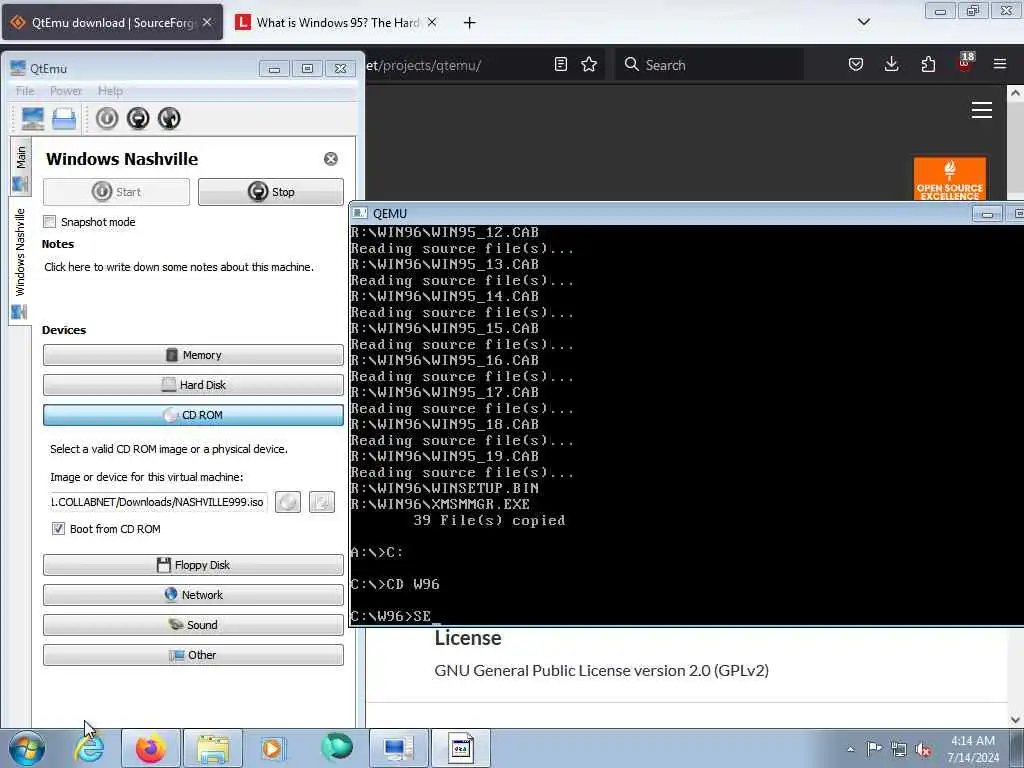Image resolution: width=1024 pixels, height=768 pixels.
Task: Click the notes area for this machine
Action: pos(179,267)
